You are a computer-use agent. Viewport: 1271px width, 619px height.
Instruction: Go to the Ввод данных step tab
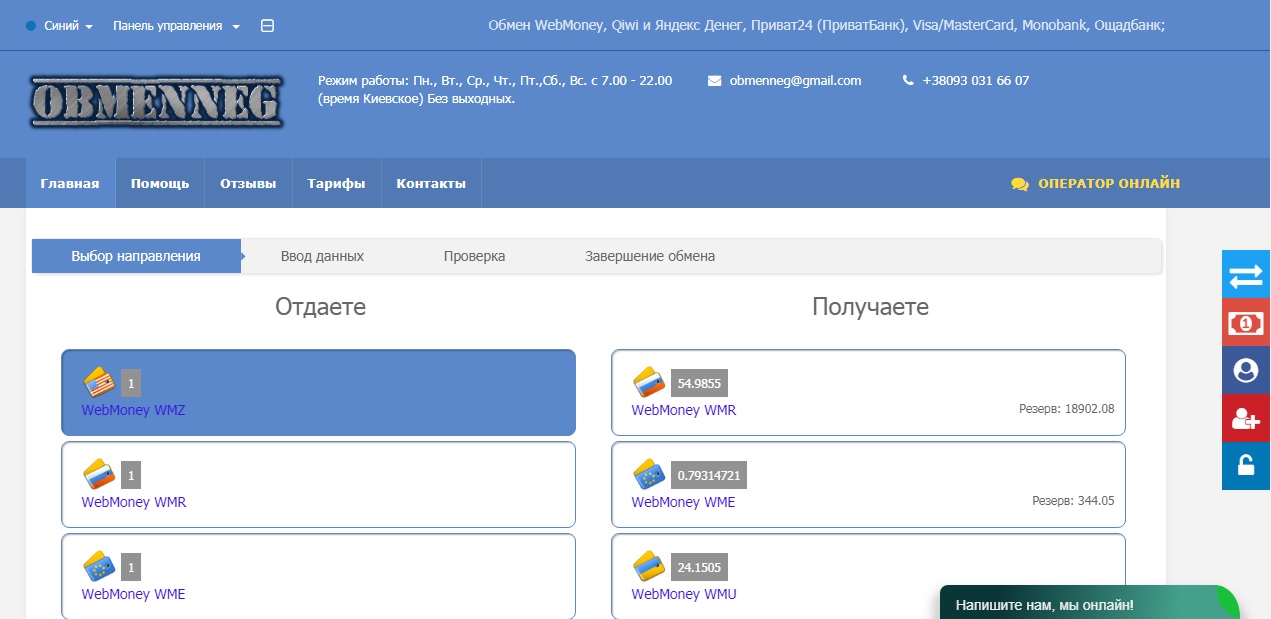coord(322,256)
